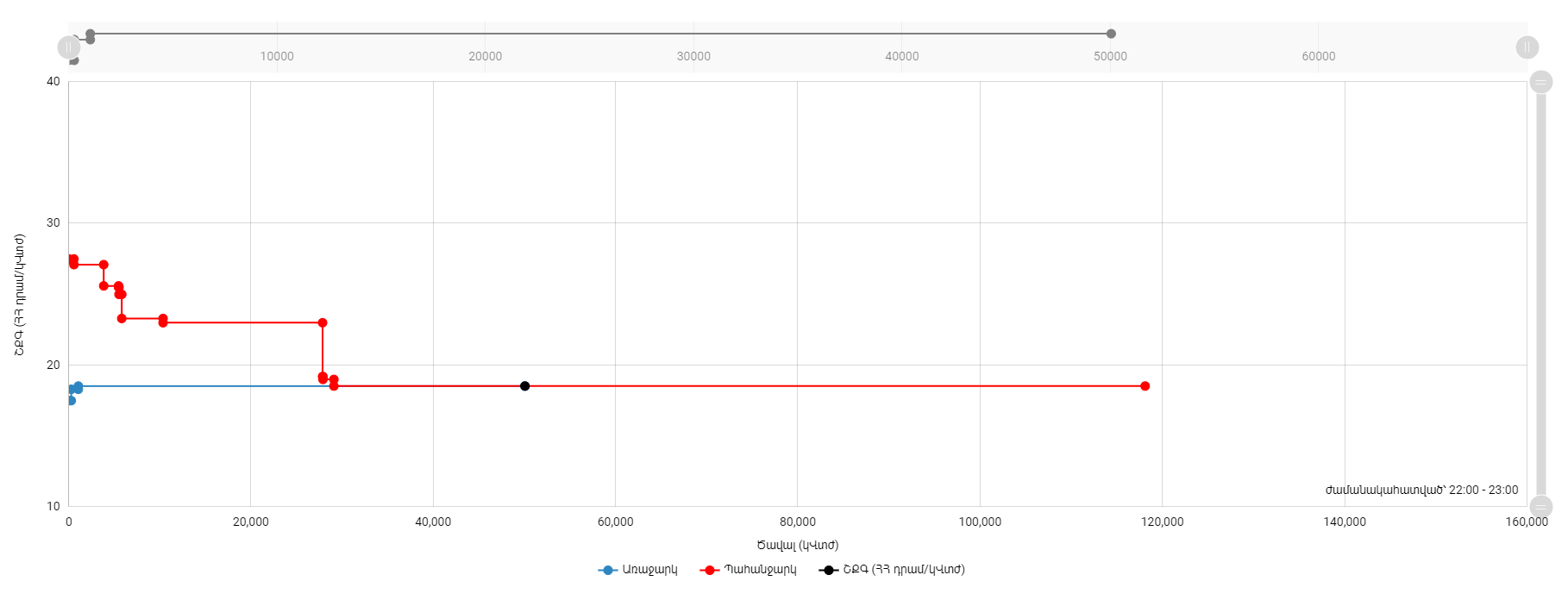Click the 10000 navigator tick label
The image size is (1568, 600).
tap(277, 56)
